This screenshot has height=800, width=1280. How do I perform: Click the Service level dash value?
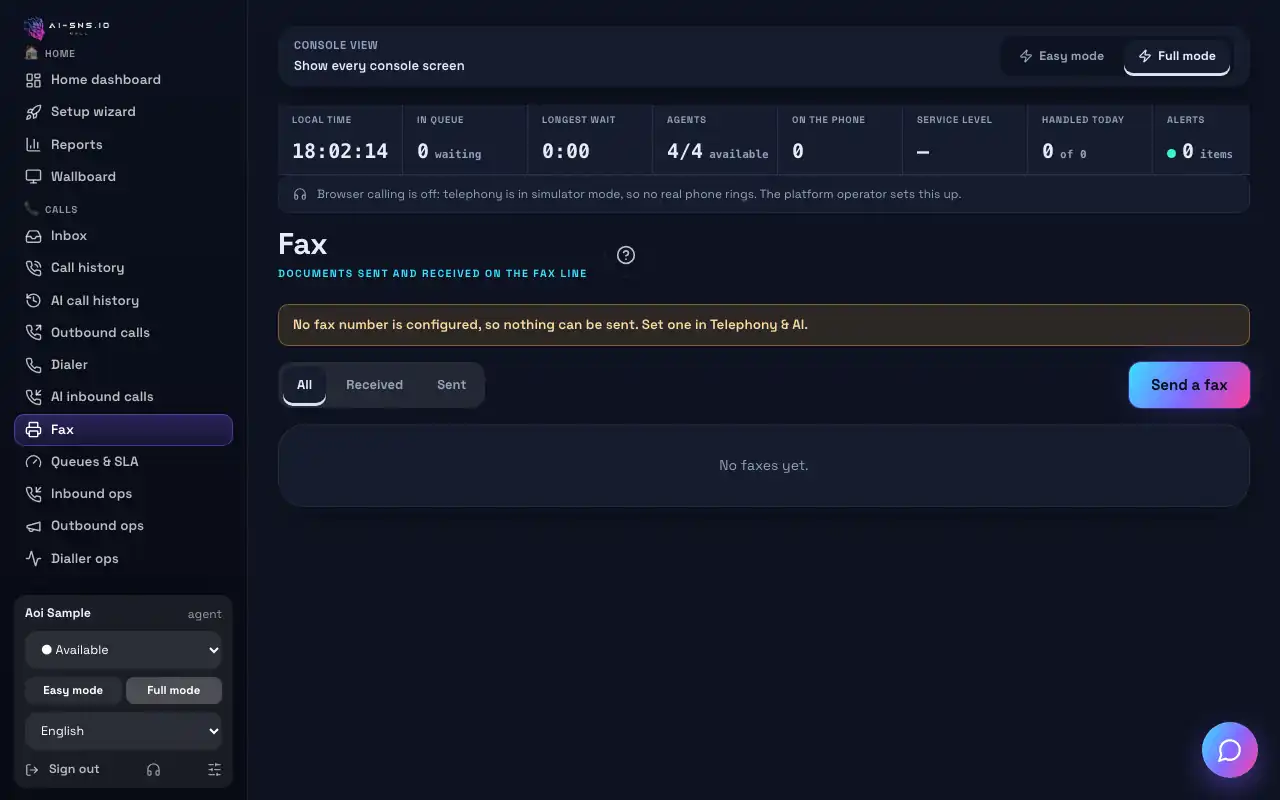click(x=923, y=152)
